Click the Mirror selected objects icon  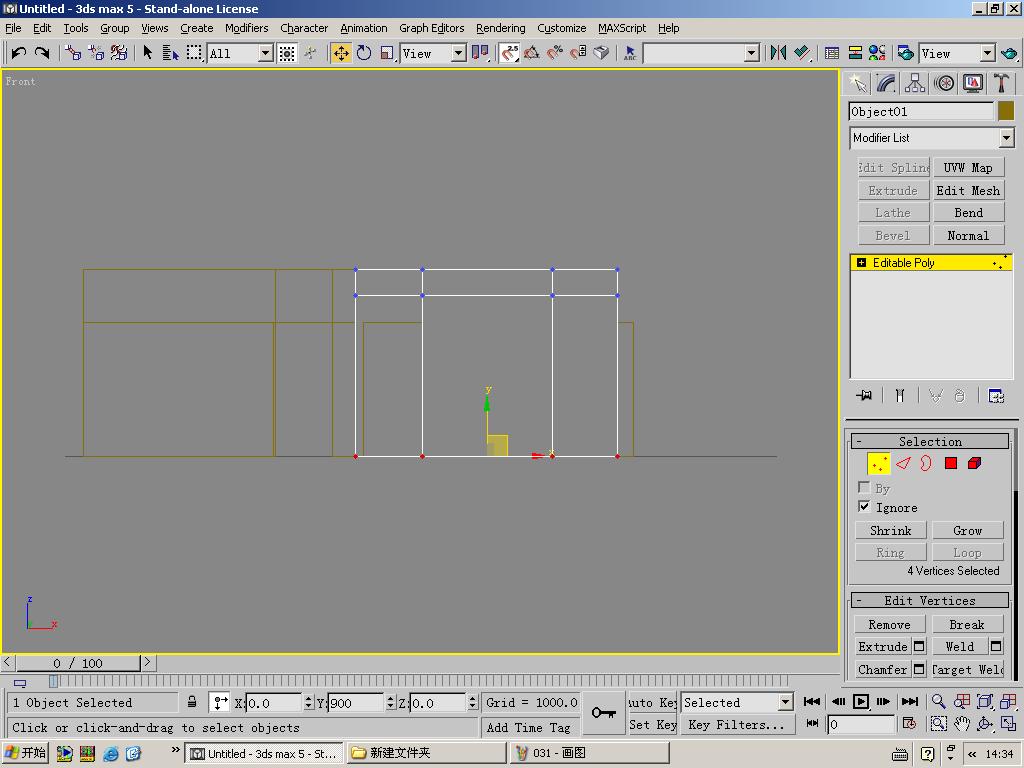[x=778, y=53]
